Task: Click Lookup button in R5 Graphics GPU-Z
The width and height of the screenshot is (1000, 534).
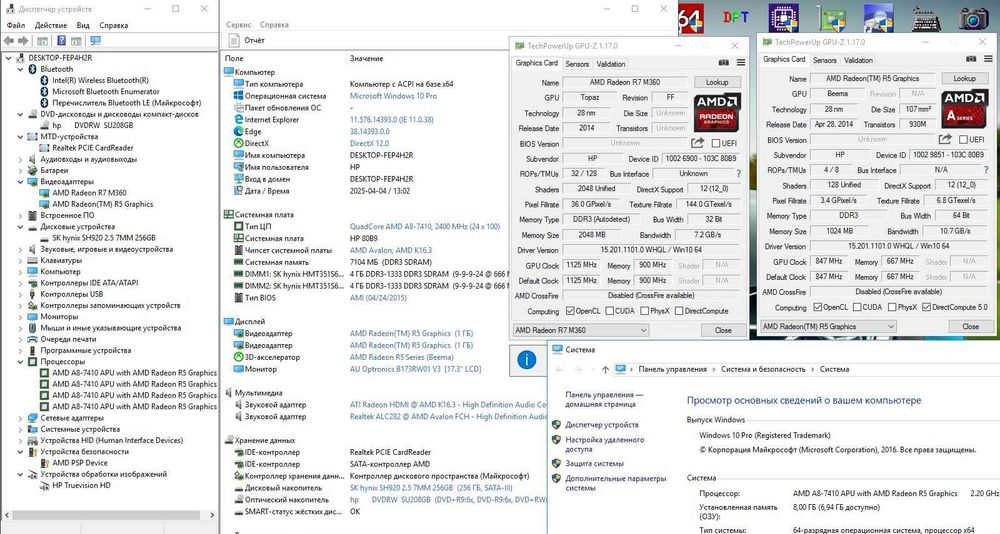Action: 964,78
